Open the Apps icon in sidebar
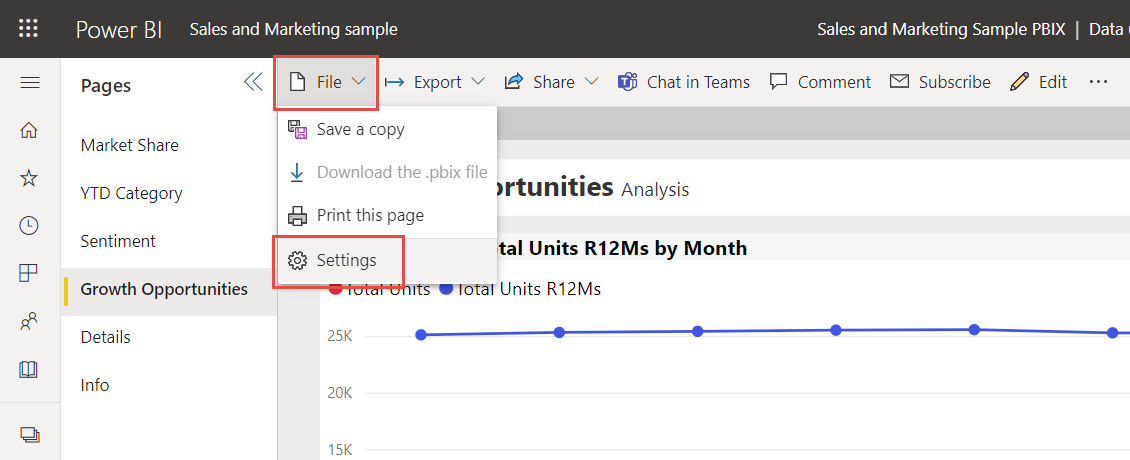The width and height of the screenshot is (1130, 460). 29,273
